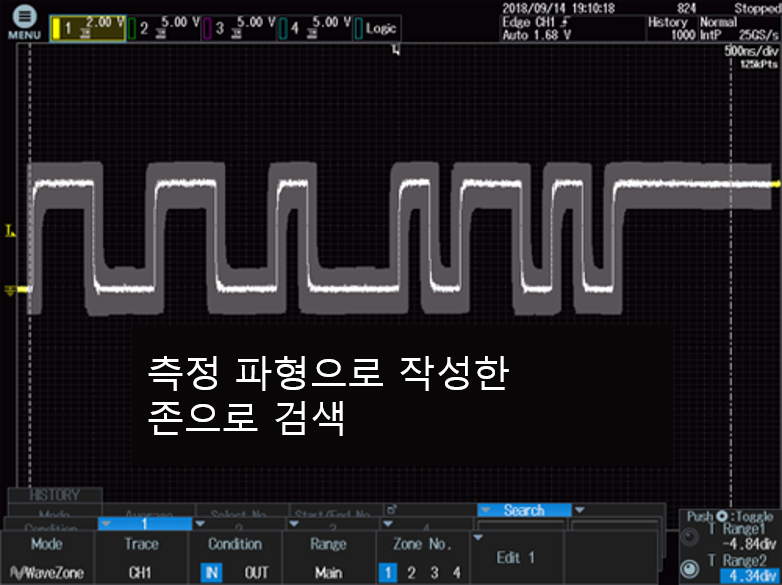782x585 pixels.
Task: Open the Edit 1 zone editor
Action: pyautogui.click(x=516, y=558)
